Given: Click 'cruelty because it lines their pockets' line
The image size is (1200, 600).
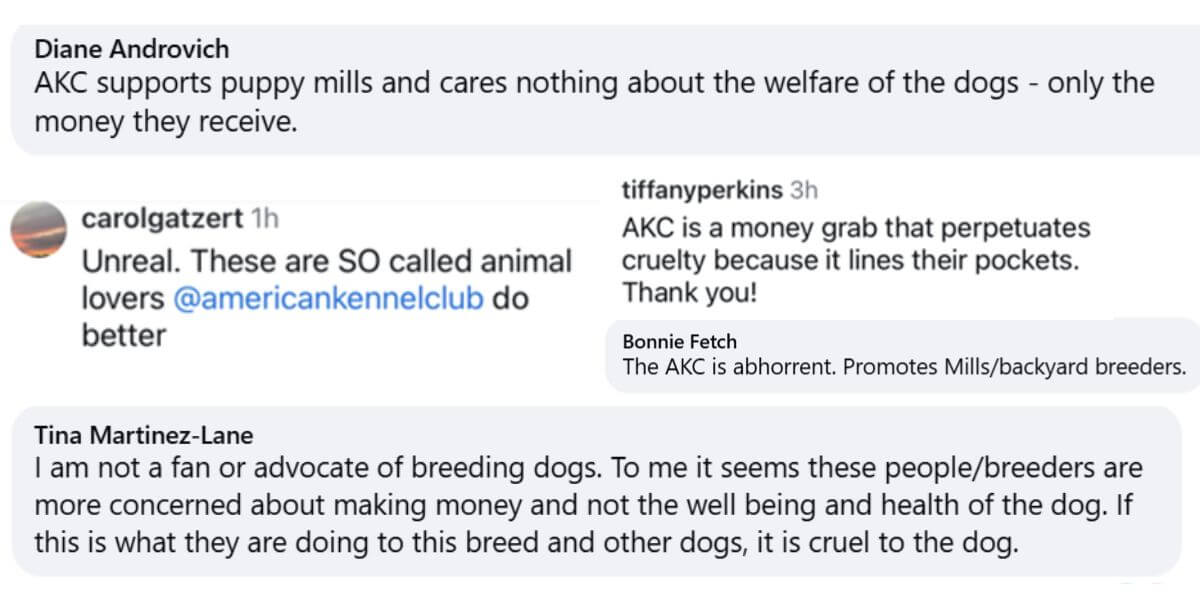Looking at the screenshot, I should 851,261.
